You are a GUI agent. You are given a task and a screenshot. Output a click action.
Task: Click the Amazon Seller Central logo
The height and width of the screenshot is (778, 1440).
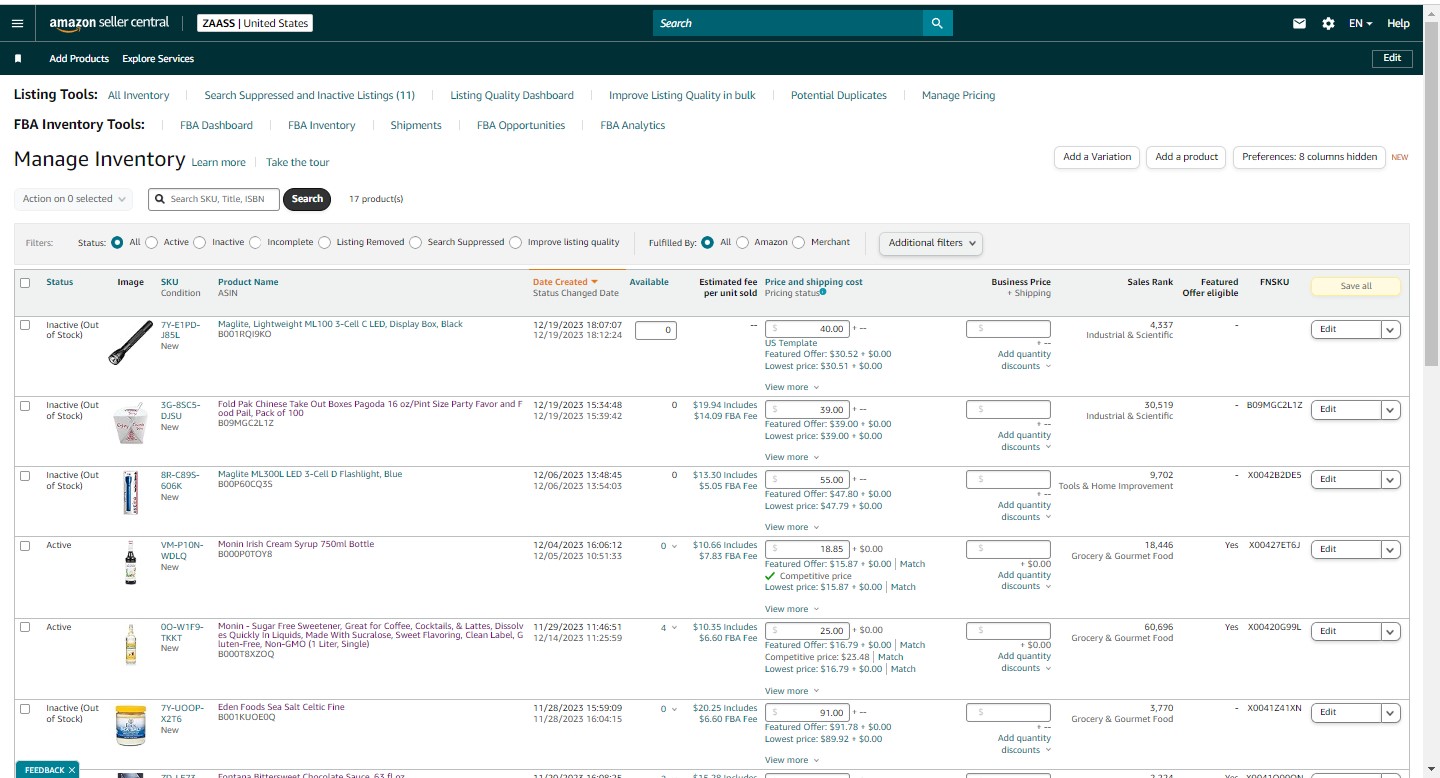(x=109, y=23)
